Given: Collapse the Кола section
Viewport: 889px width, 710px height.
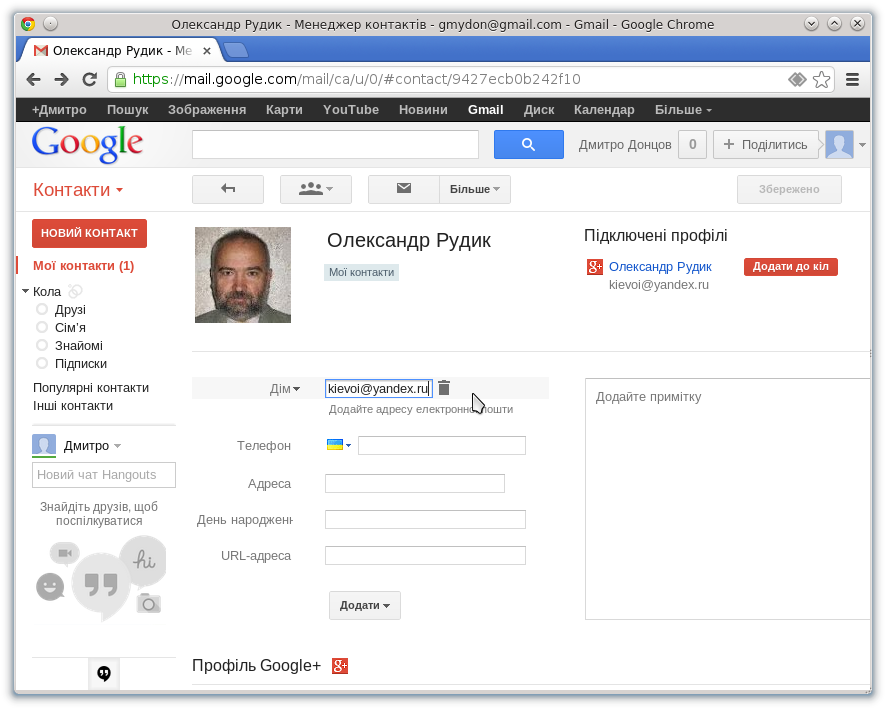Looking at the screenshot, I should 26,291.
